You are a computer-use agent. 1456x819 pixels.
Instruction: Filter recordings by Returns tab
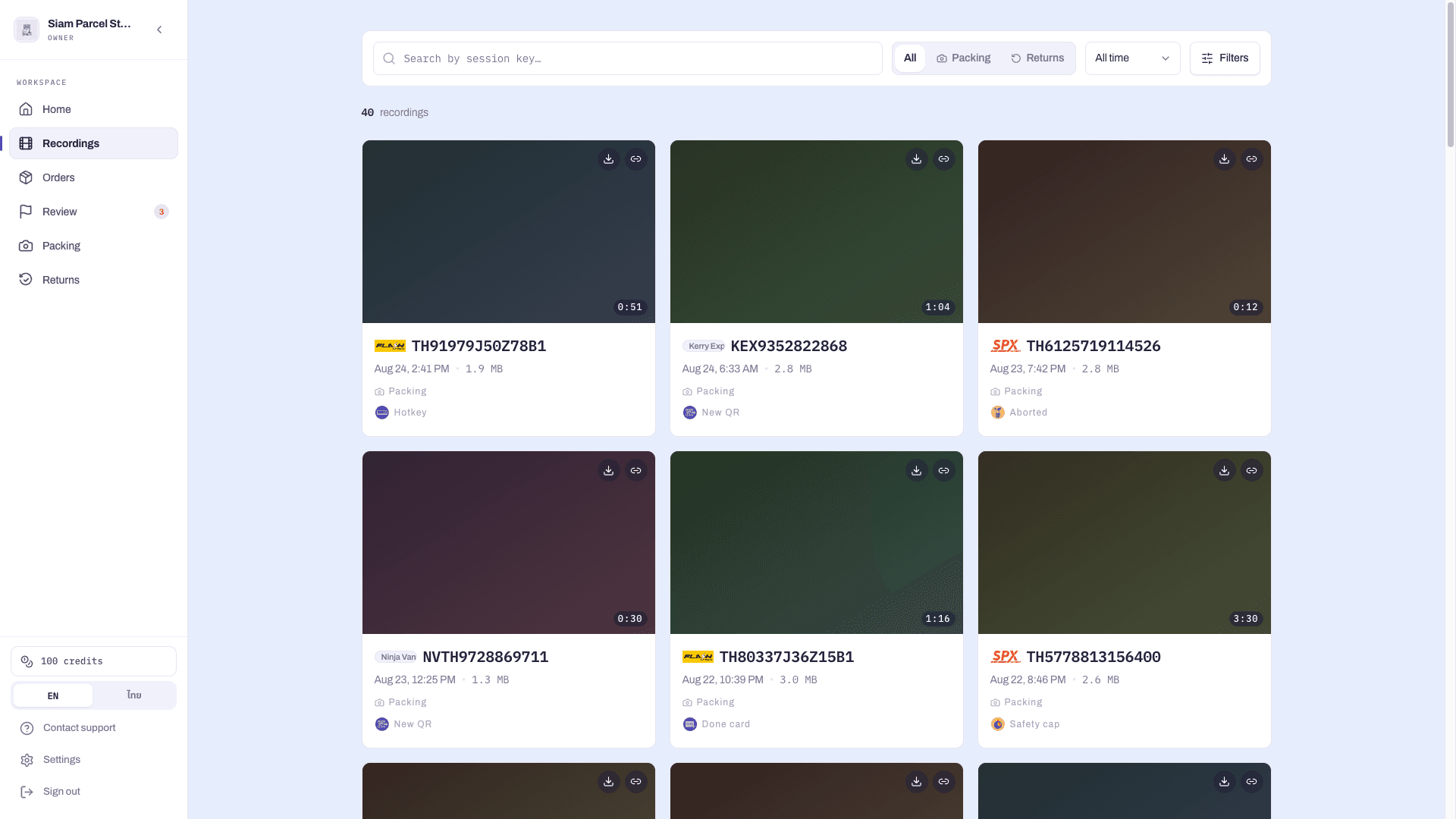click(x=1037, y=58)
